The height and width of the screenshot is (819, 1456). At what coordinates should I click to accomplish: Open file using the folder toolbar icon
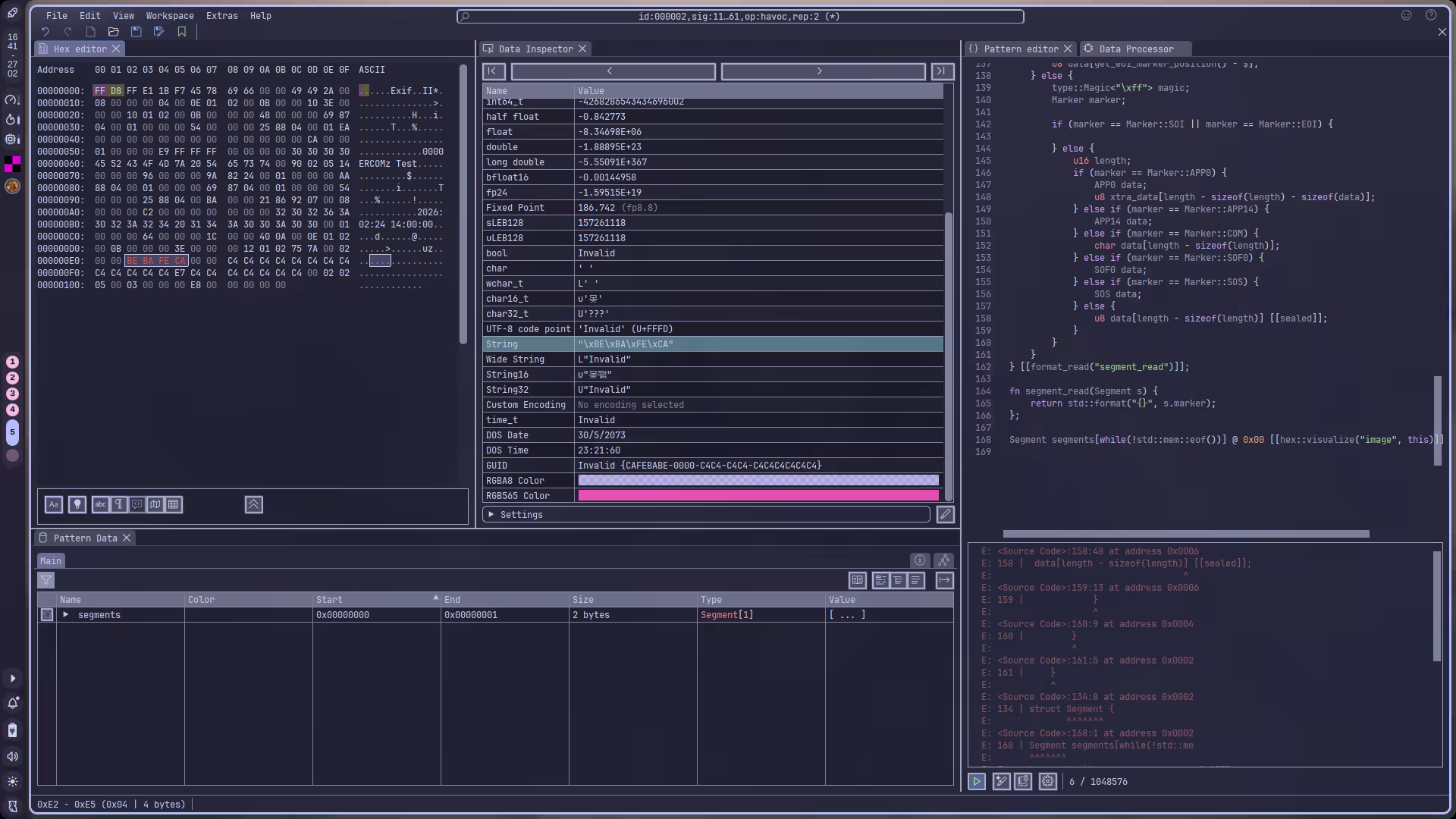point(113,32)
